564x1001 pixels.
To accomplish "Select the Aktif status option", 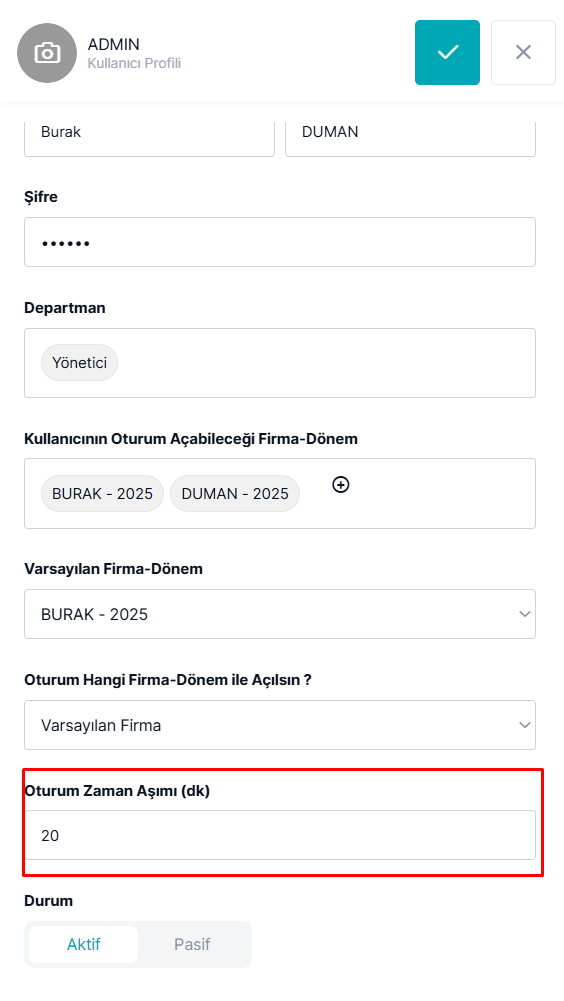I will click(x=84, y=944).
